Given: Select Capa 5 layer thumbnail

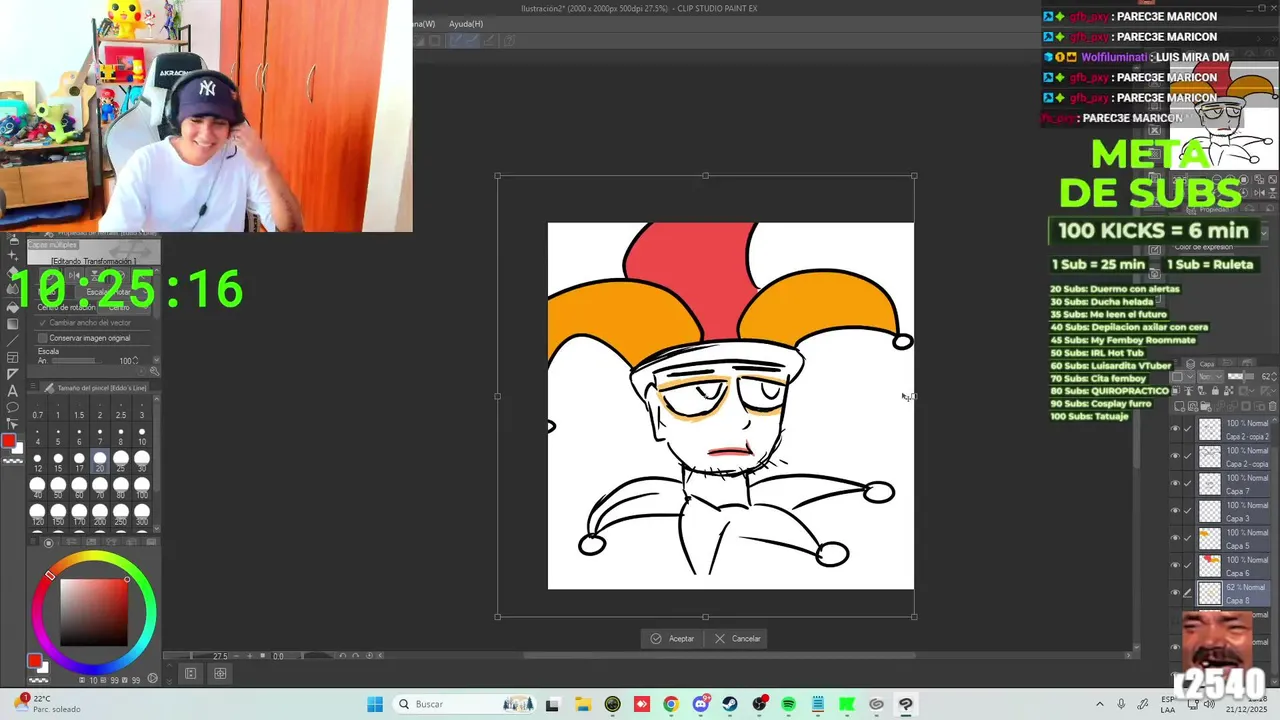Looking at the screenshot, I should coord(1210,539).
